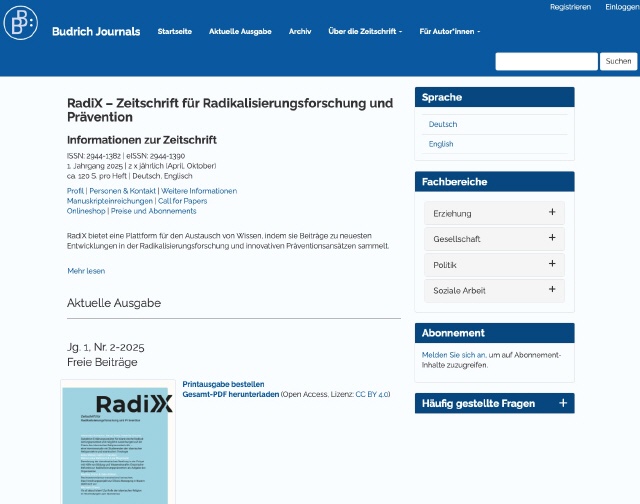The width and height of the screenshot is (640, 504).
Task: Expand the Erziehung category plus icon
Action: coord(551,213)
